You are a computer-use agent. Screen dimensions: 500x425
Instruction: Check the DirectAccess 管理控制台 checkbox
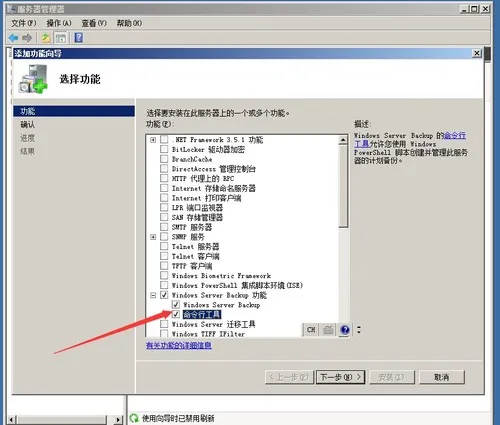tap(164, 168)
